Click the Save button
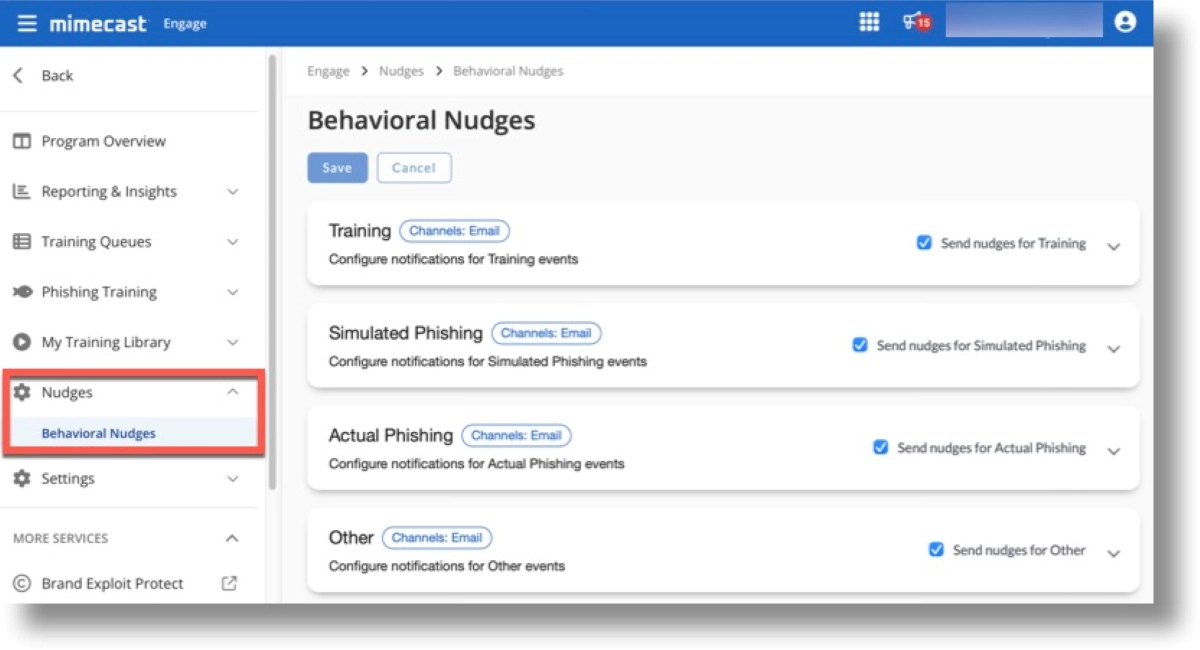 (x=337, y=168)
